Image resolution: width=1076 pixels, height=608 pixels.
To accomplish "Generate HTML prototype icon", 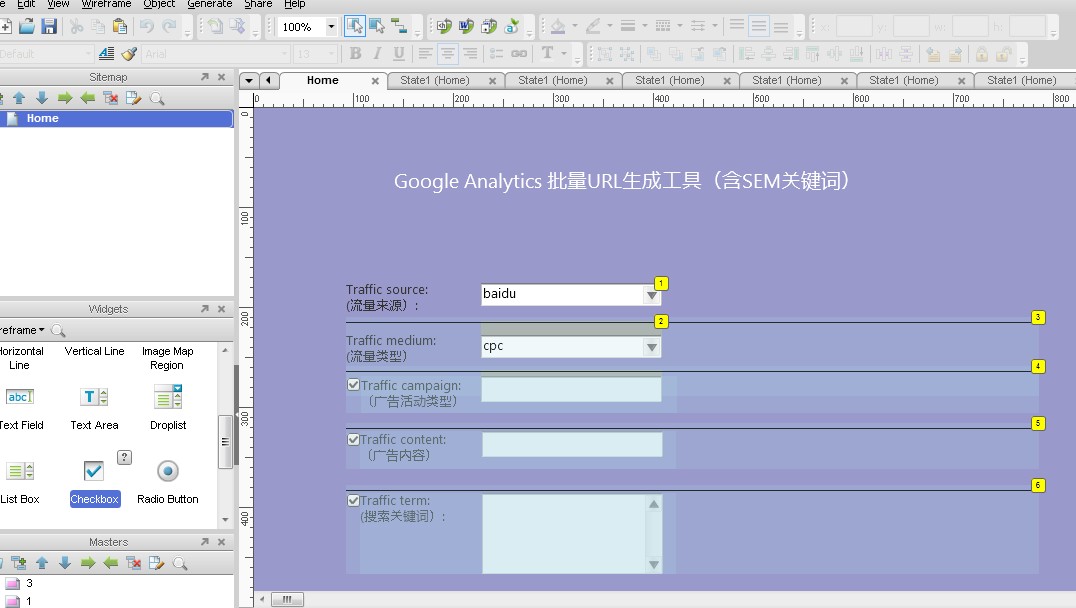I will pyautogui.click(x=444, y=27).
